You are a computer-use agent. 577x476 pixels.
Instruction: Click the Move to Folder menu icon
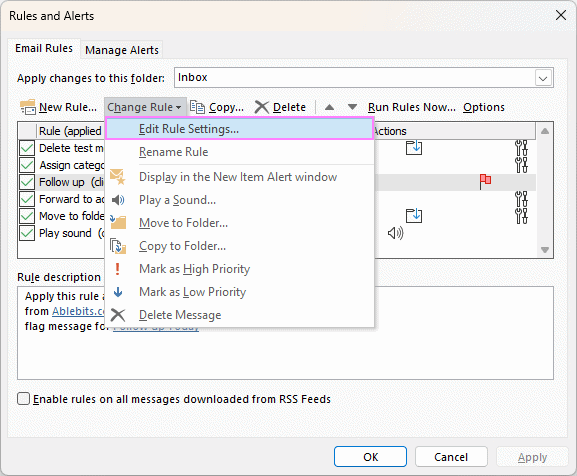[x=118, y=223]
